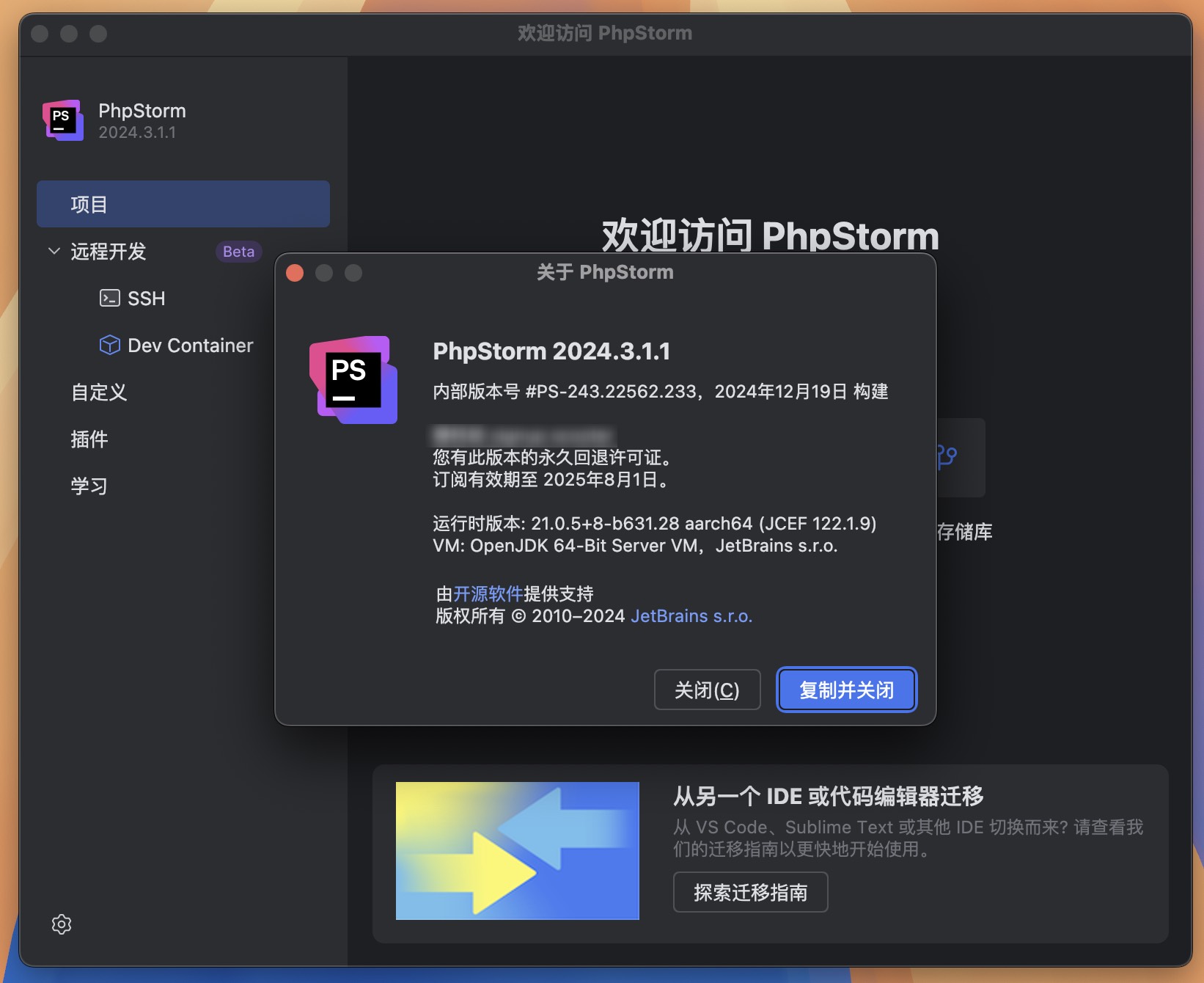Click the 从另一个 IDE 或代码编辑器迁移 heading

pyautogui.click(x=829, y=797)
